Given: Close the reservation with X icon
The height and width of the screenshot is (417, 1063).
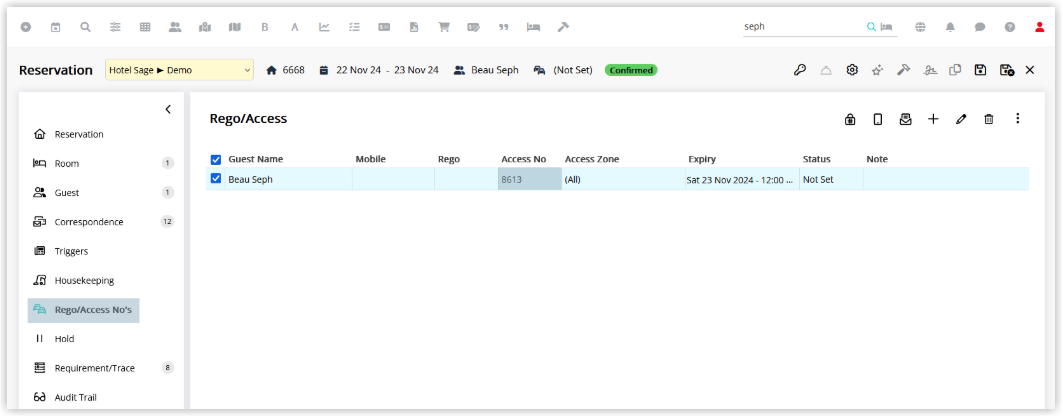Looking at the screenshot, I should click(x=1030, y=70).
